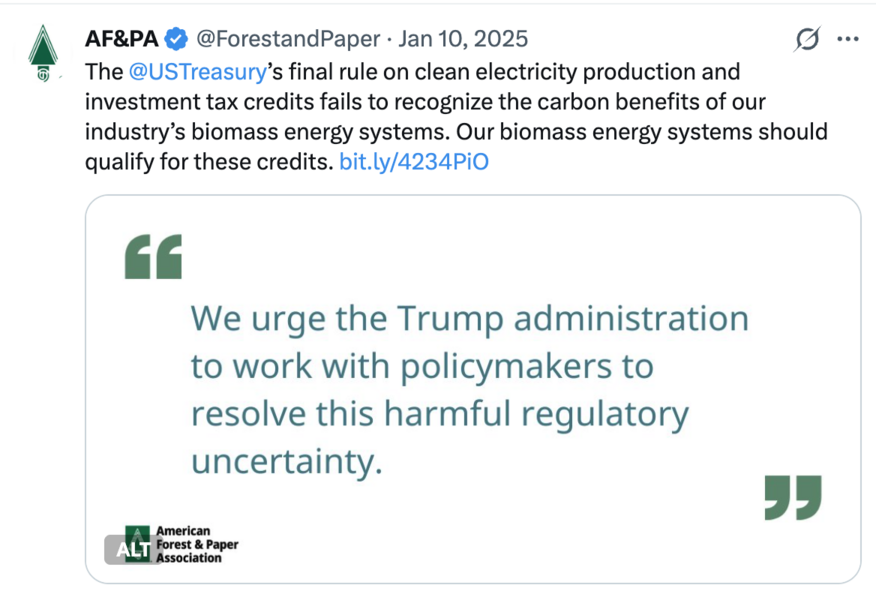Click the AF&PA tree logo avatar

point(42,54)
